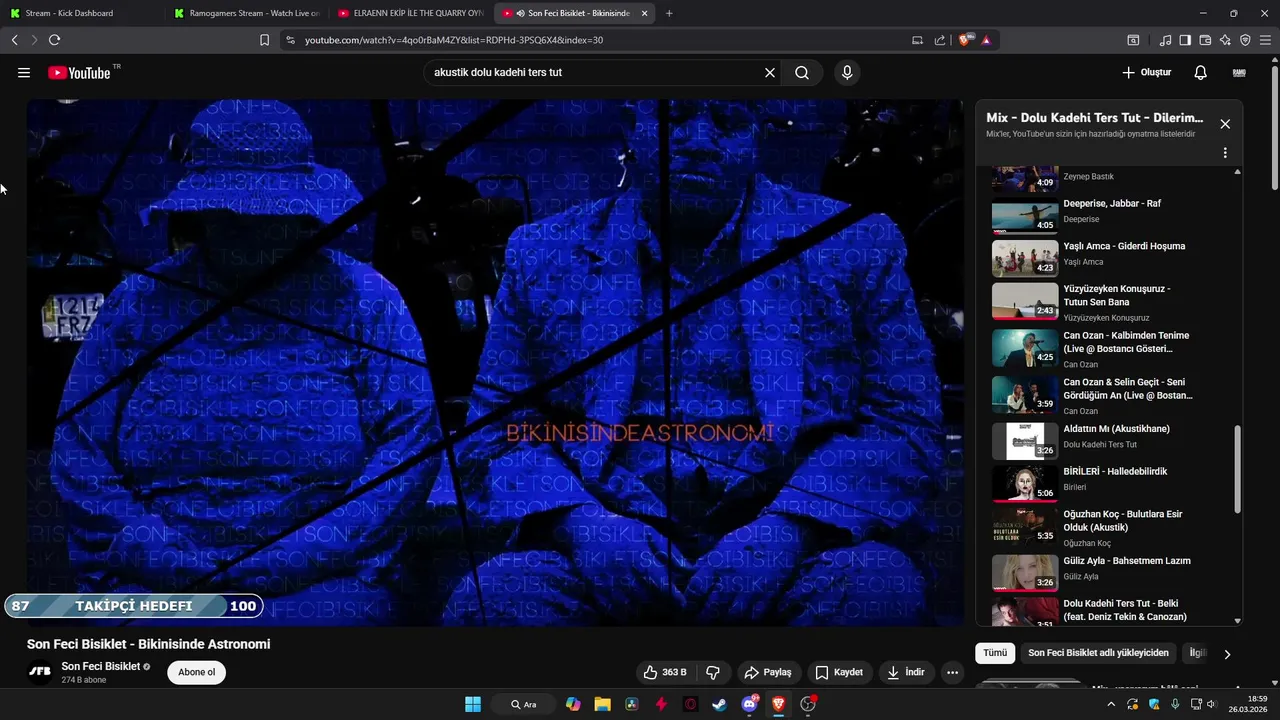Play Yaşlı Amca - Giderdi Hoşuma

[1108, 258]
